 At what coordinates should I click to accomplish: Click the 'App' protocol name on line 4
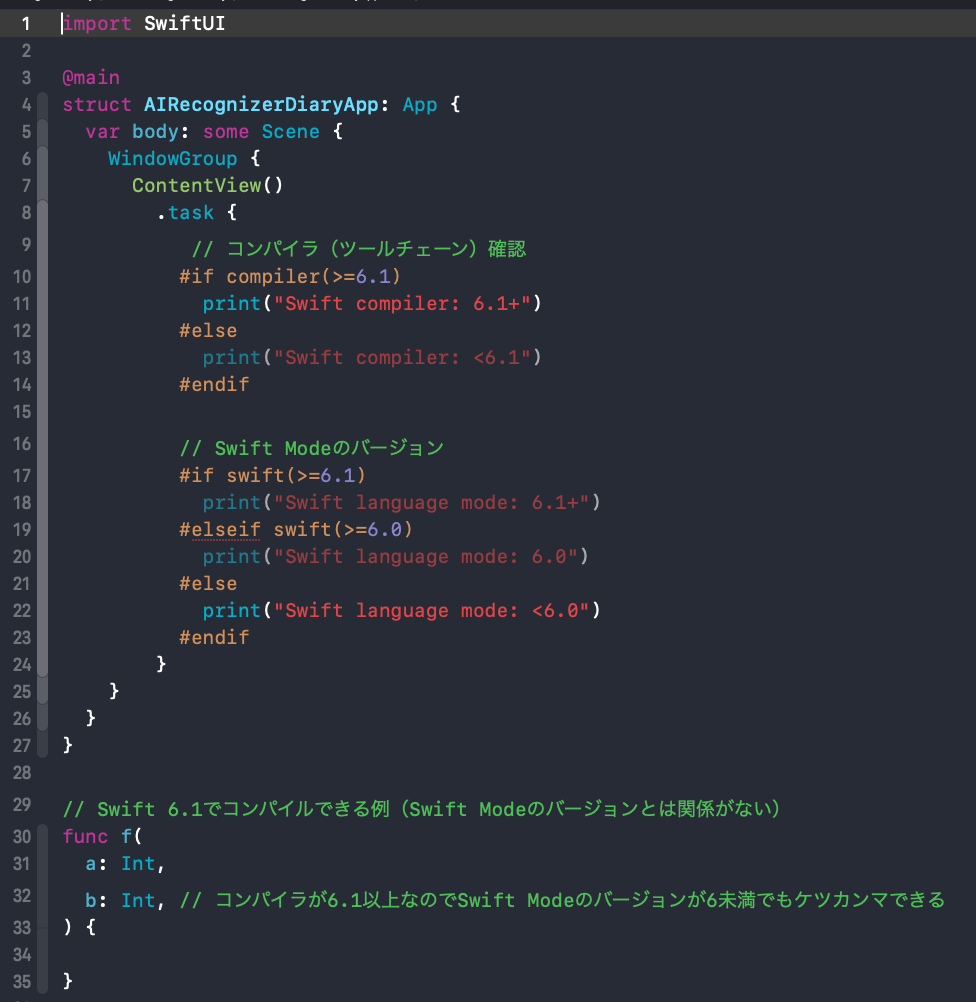click(x=420, y=105)
